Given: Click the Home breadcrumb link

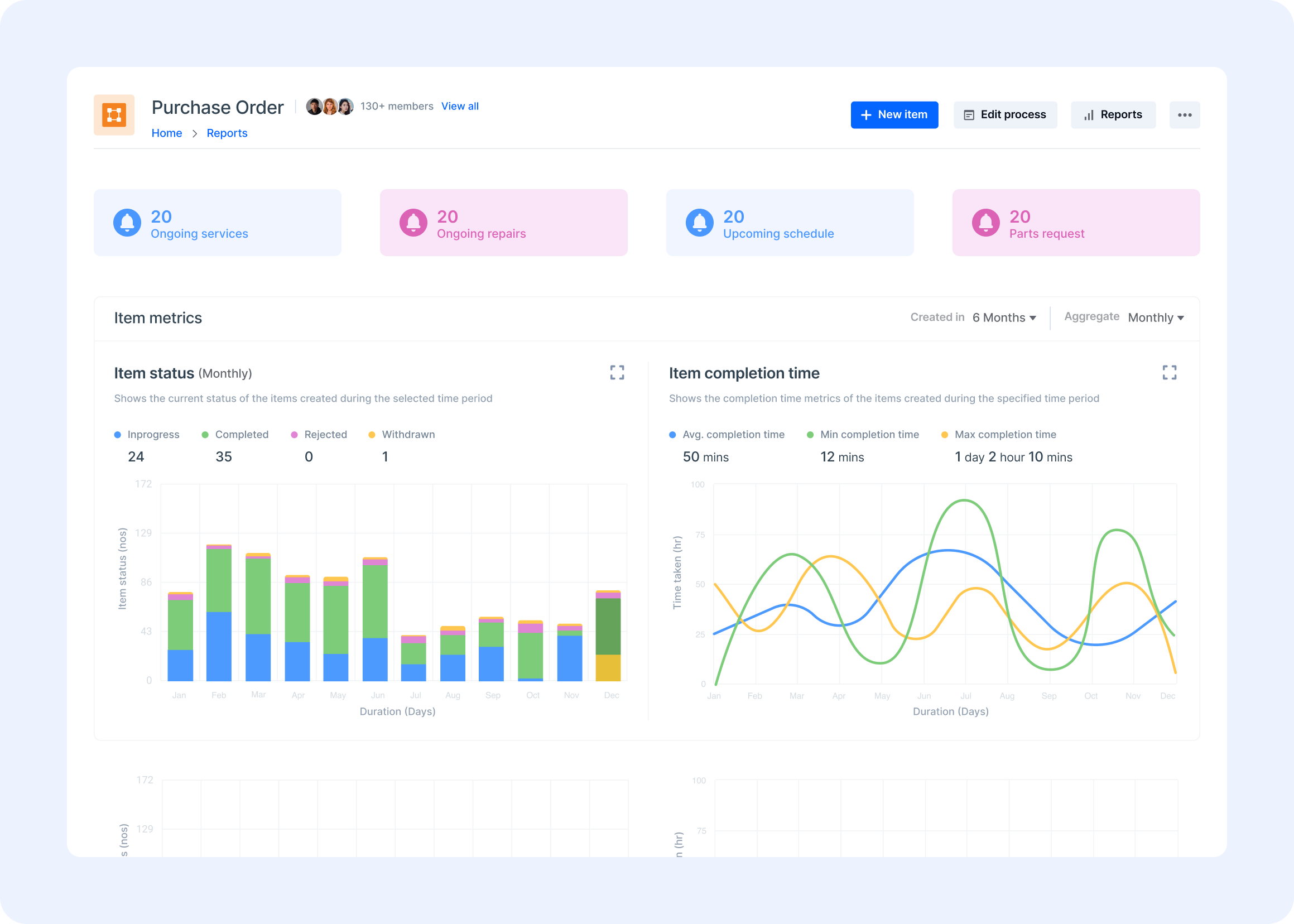Looking at the screenshot, I should pyautogui.click(x=166, y=132).
